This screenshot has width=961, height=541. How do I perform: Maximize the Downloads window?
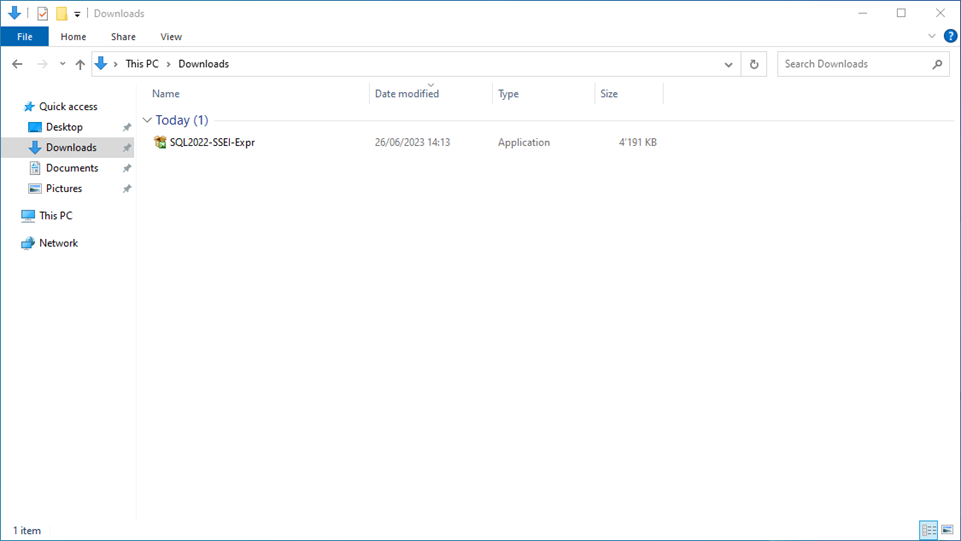pos(901,13)
